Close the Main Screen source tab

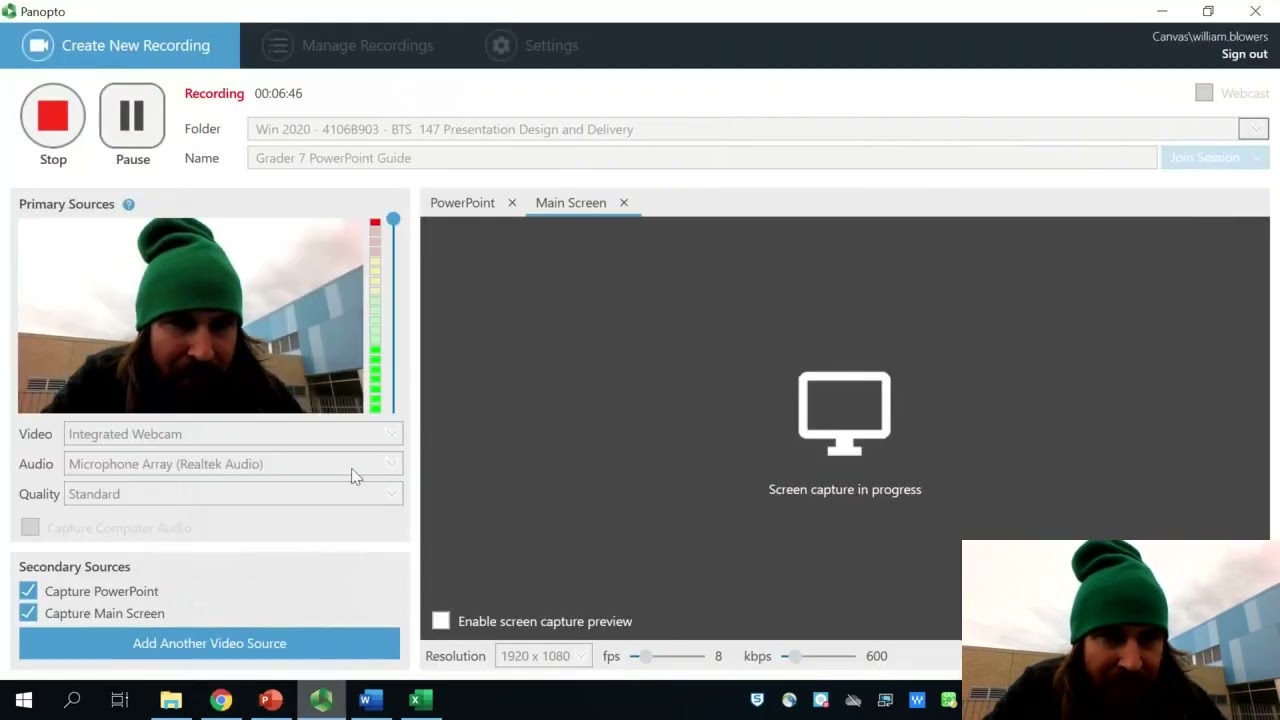click(624, 203)
